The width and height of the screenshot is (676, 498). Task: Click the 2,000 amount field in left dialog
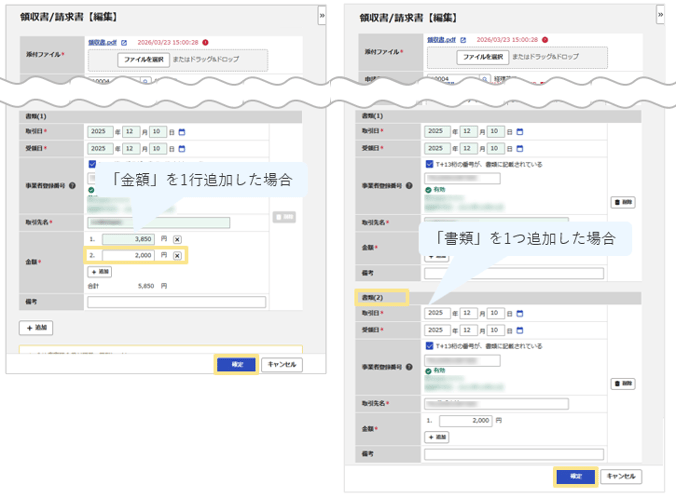click(x=128, y=256)
